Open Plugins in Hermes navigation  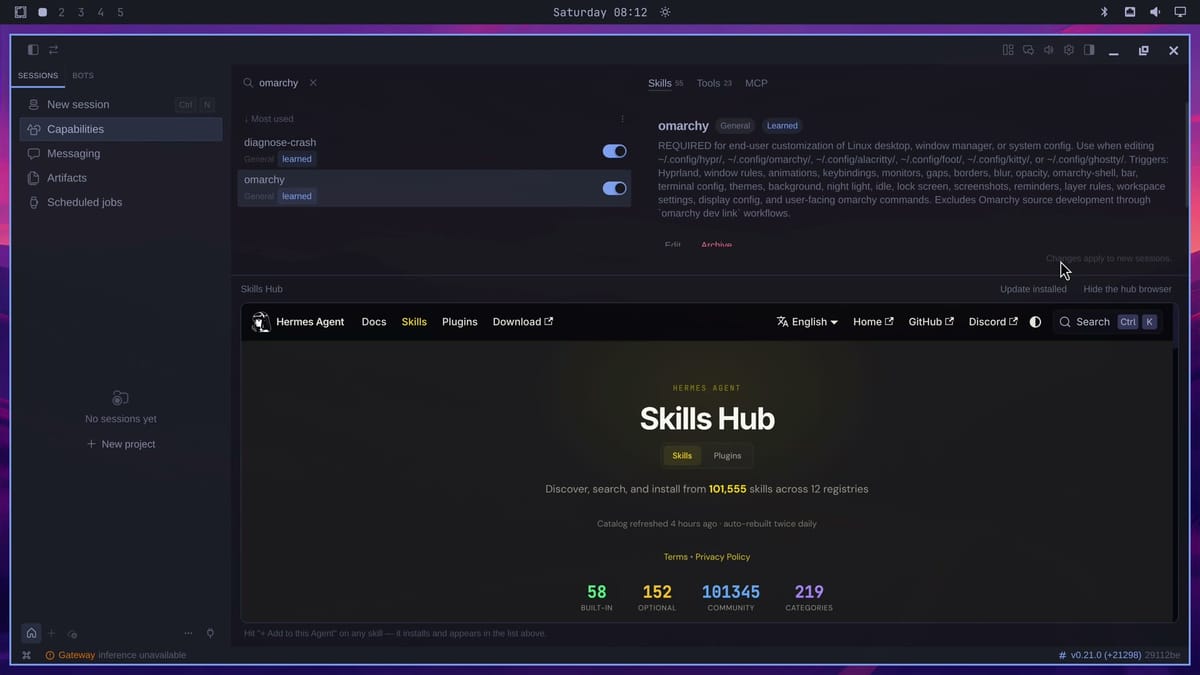click(460, 322)
